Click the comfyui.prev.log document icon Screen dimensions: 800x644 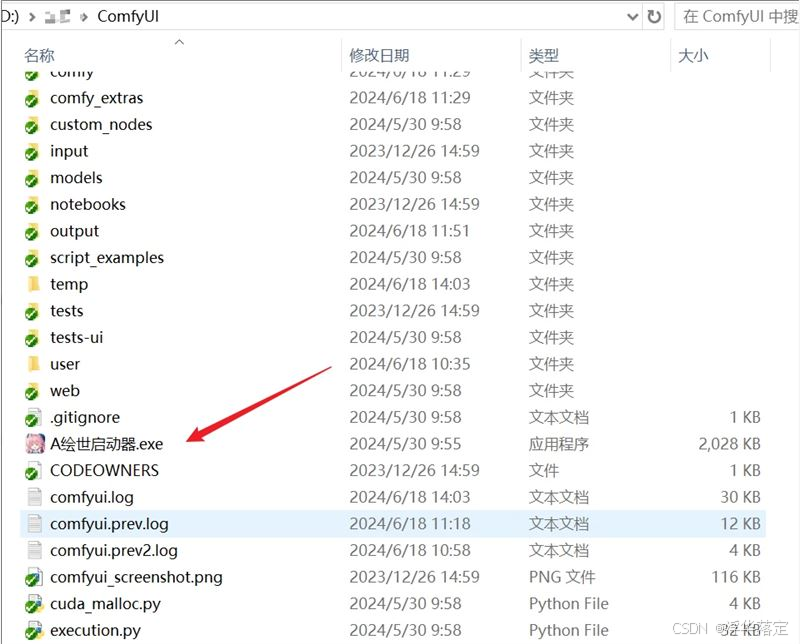coord(34,524)
